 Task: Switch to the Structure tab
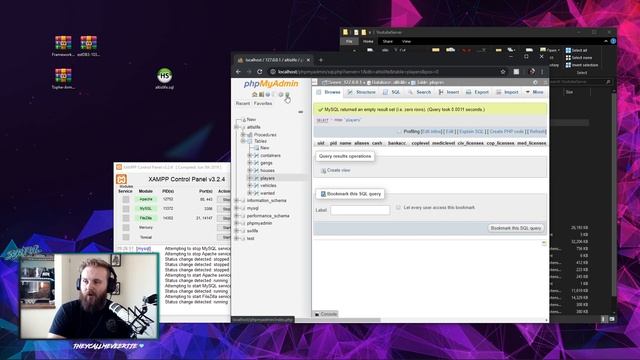[x=362, y=92]
